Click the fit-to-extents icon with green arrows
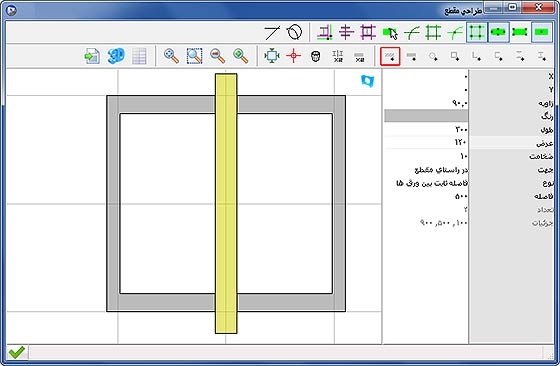Image resolution: width=560 pixels, height=366 pixels. (271, 56)
